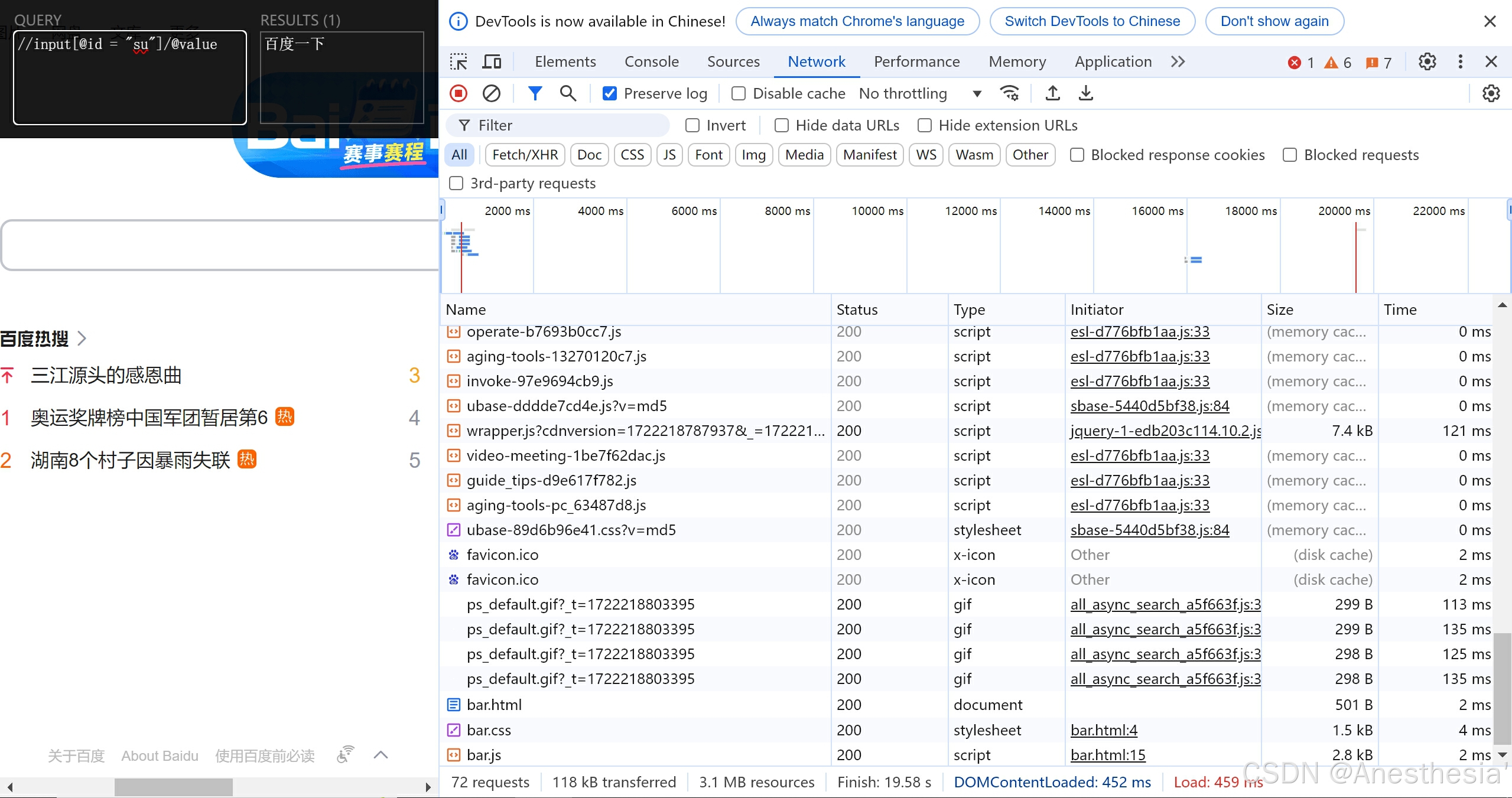
Task: Sort by the Status column header
Action: pyautogui.click(x=889, y=310)
